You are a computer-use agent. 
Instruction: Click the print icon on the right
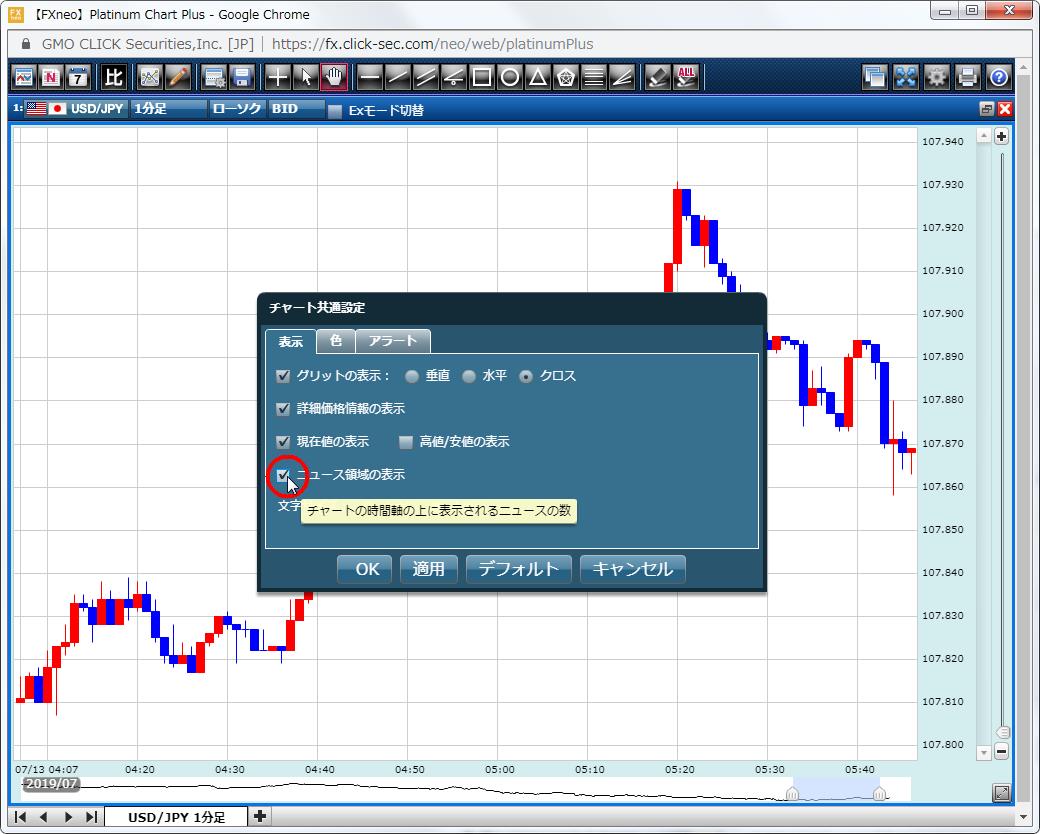[x=967, y=77]
